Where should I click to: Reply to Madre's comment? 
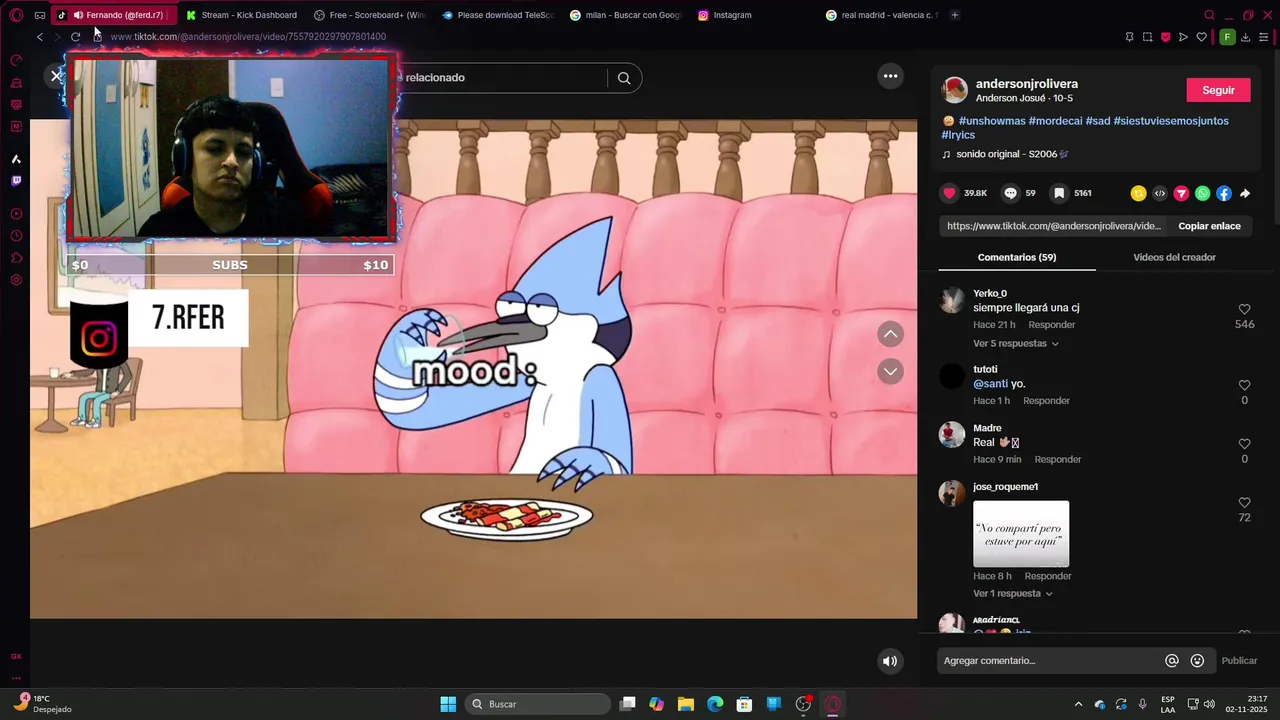[x=1058, y=460]
